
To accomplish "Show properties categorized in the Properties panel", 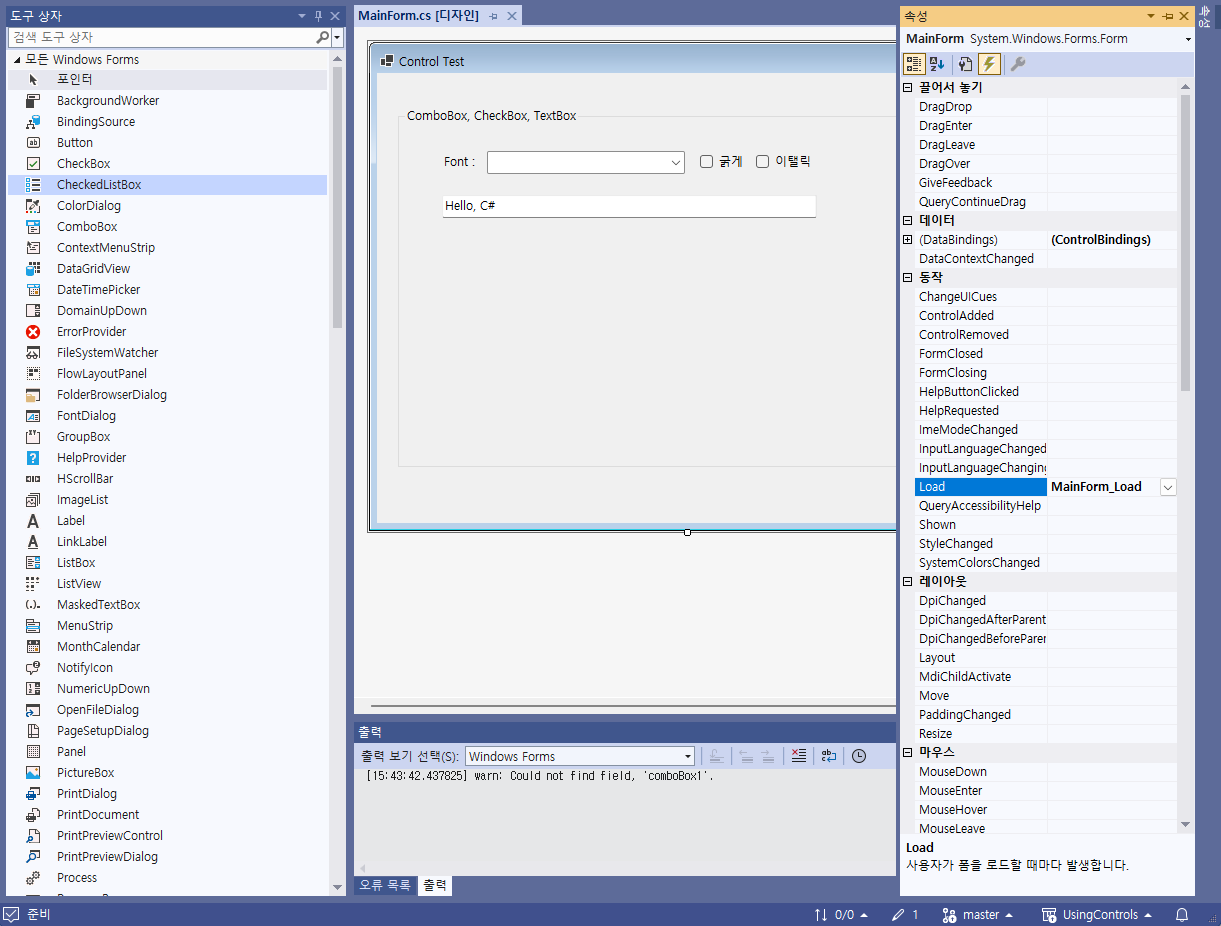I will [914, 64].
